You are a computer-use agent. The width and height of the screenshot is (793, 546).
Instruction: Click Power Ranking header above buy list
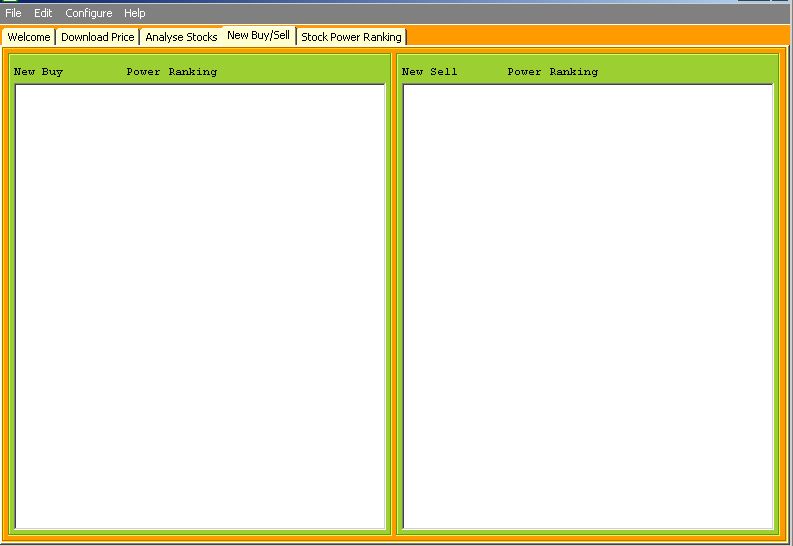171,72
